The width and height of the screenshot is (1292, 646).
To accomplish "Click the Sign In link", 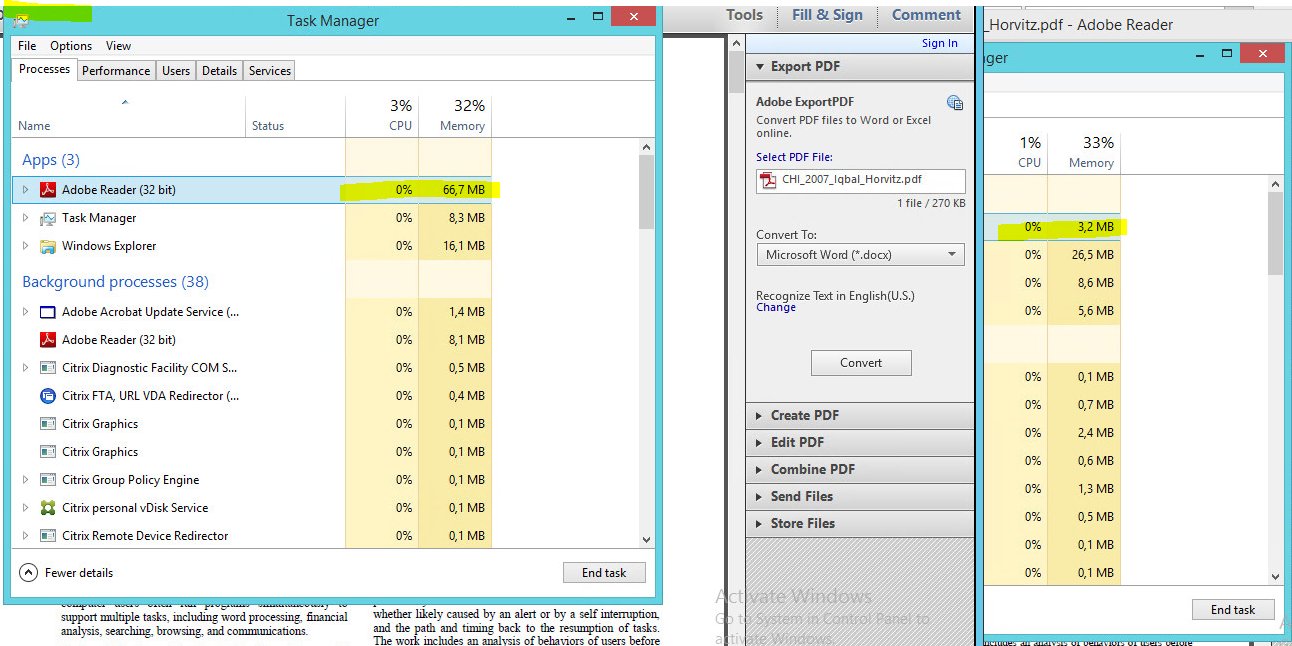I will (940, 43).
